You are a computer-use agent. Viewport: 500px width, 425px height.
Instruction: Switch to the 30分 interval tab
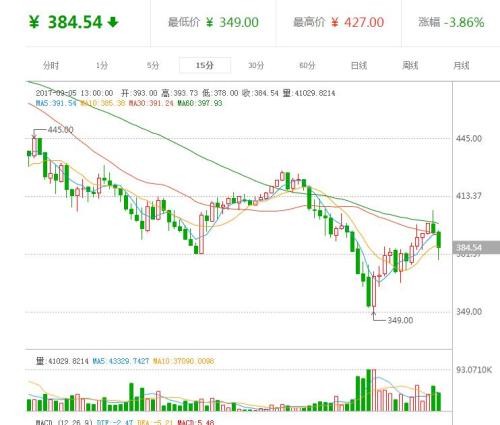[x=256, y=65]
